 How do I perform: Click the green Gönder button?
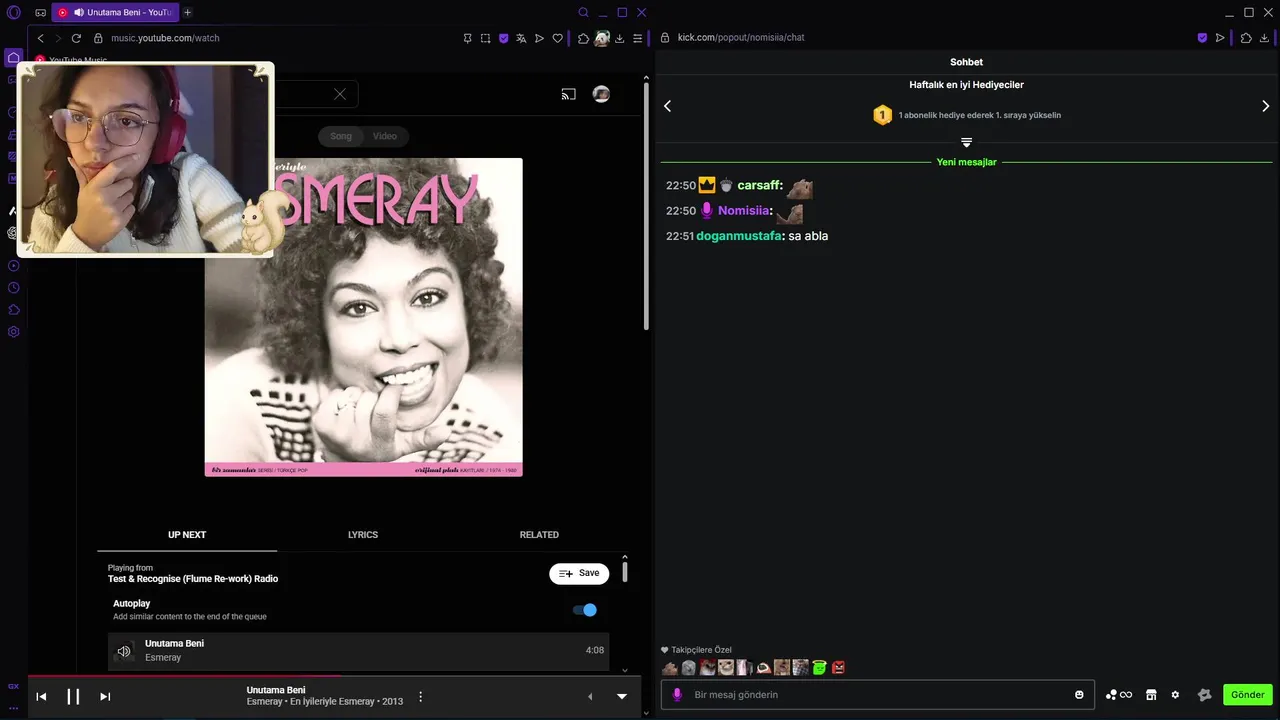point(1247,695)
